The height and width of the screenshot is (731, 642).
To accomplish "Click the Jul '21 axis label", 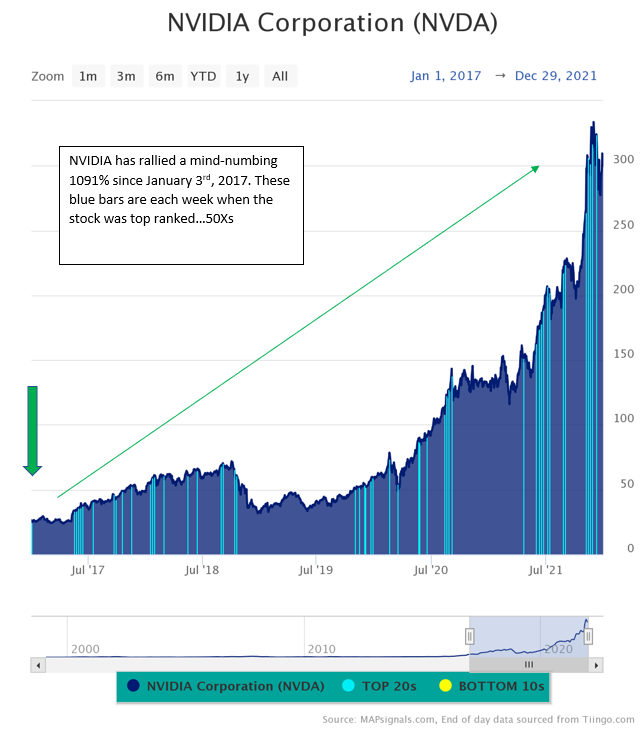I will click(x=545, y=570).
